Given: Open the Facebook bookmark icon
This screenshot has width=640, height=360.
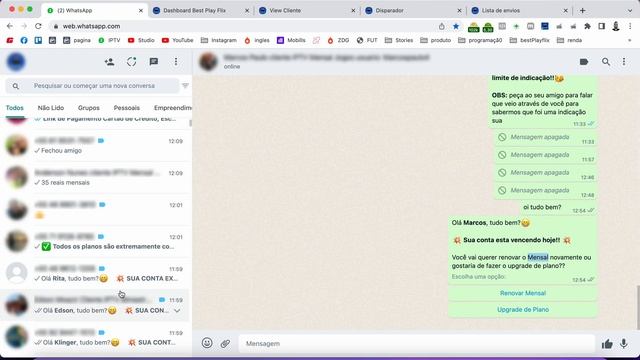Looking at the screenshot, I should [x=24, y=40].
